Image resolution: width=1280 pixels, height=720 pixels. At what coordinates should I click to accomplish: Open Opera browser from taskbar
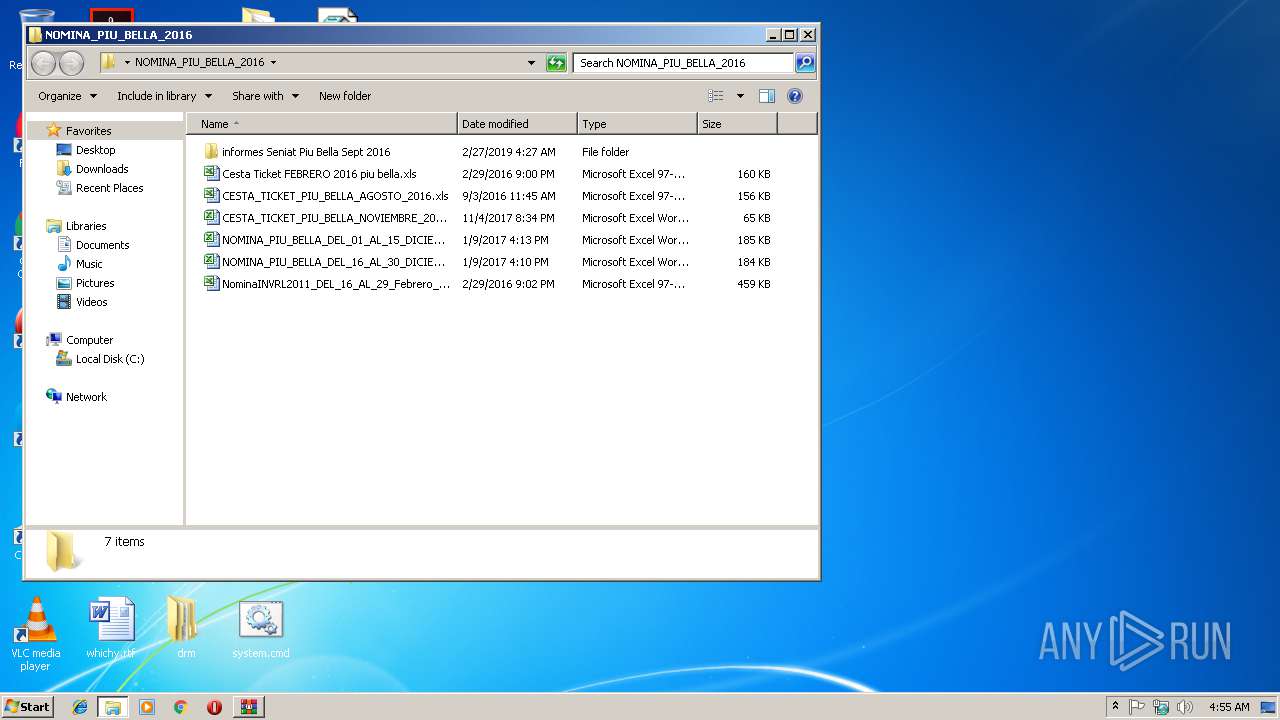click(x=214, y=707)
